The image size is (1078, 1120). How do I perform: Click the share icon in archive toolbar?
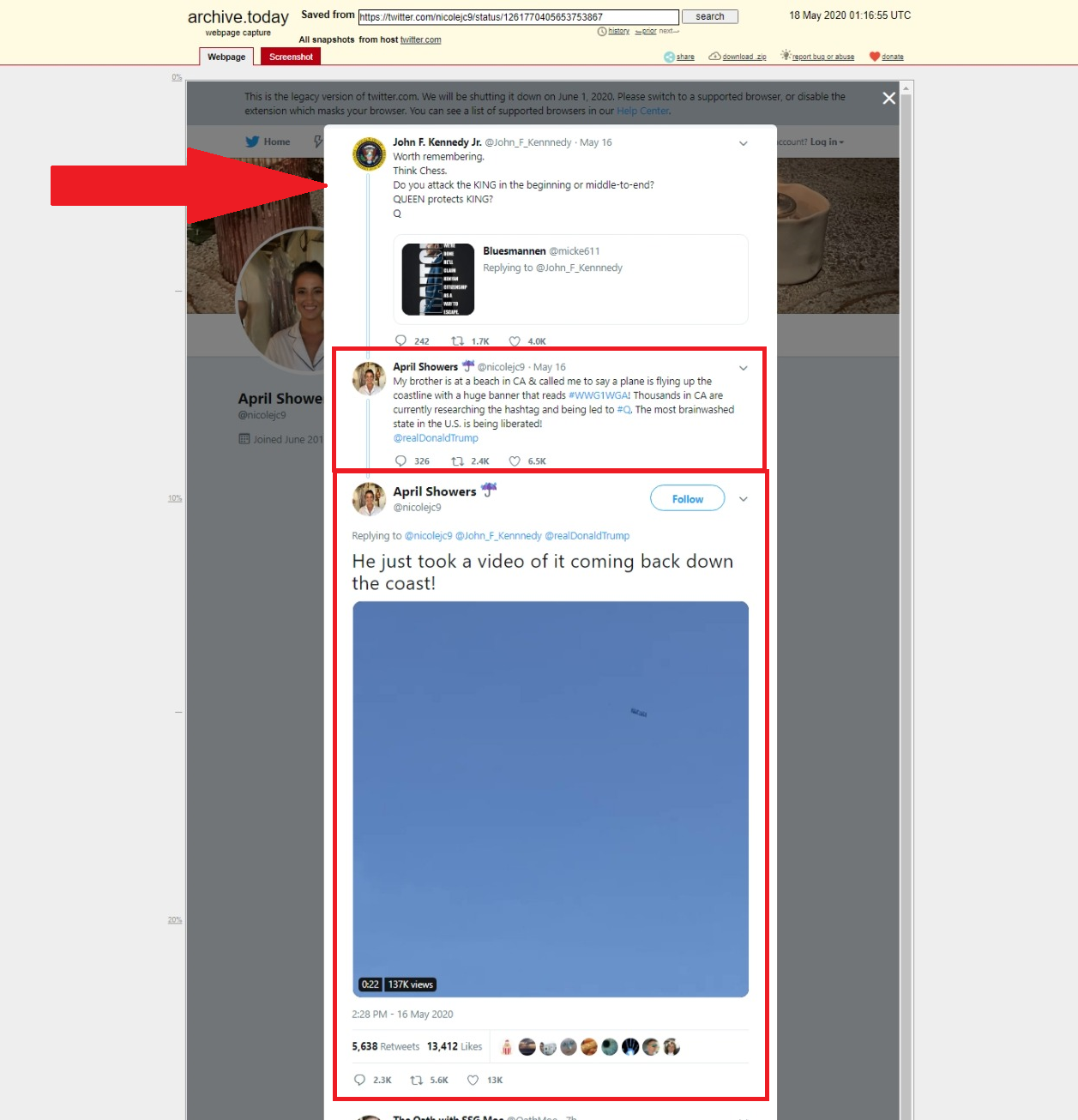pos(670,57)
